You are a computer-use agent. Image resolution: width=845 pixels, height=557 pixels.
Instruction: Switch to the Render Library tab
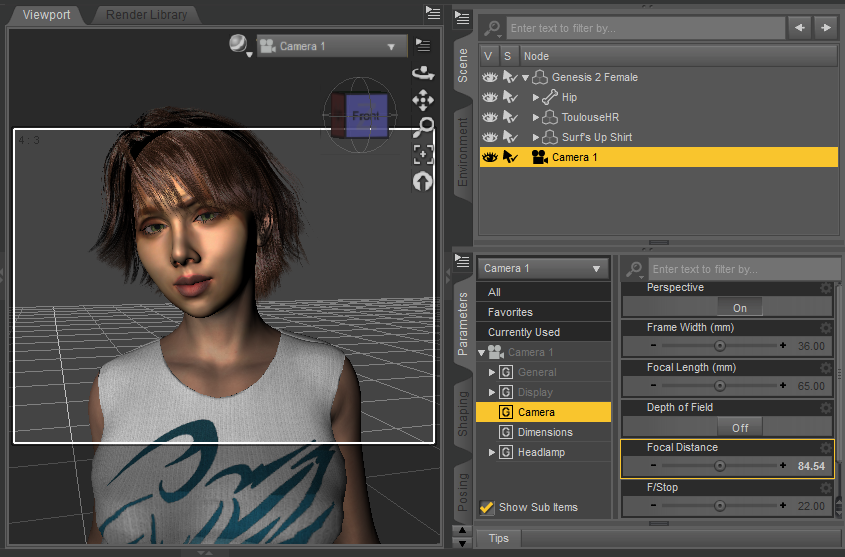coord(147,15)
